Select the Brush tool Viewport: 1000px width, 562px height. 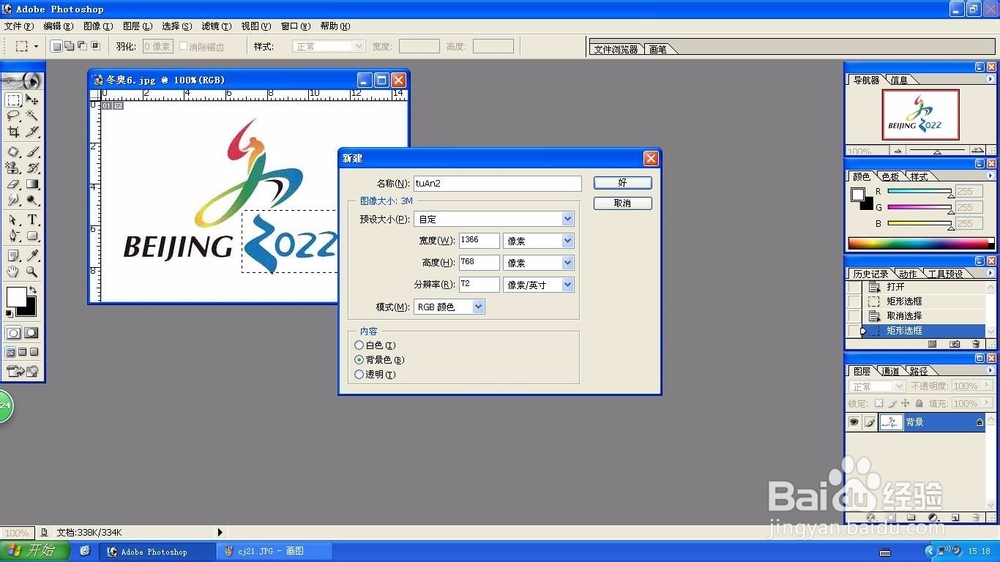[32, 152]
